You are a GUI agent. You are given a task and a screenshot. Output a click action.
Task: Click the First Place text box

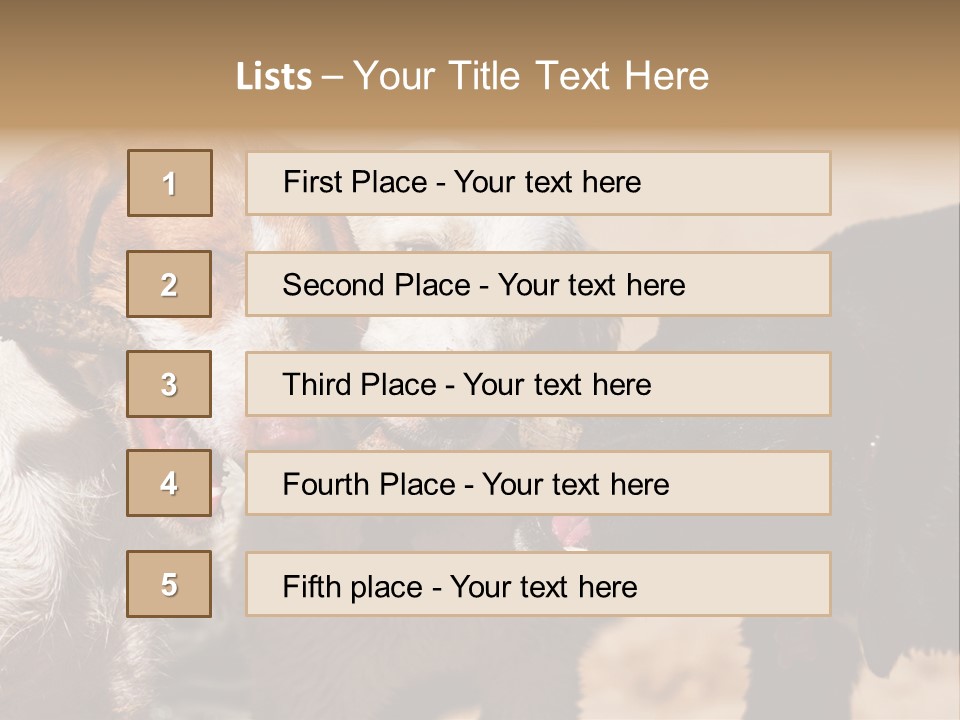pos(538,183)
